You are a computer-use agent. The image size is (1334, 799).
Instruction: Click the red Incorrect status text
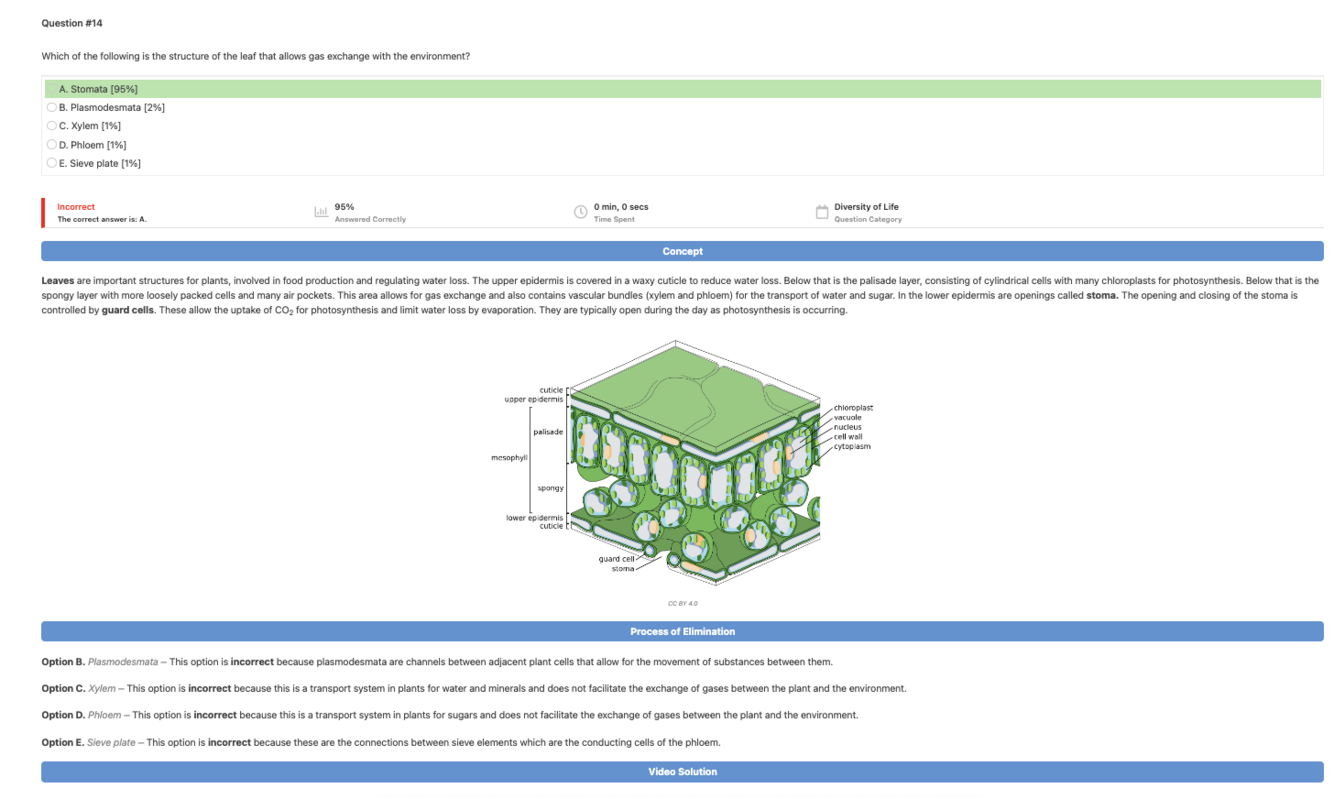pyautogui.click(x=76, y=207)
